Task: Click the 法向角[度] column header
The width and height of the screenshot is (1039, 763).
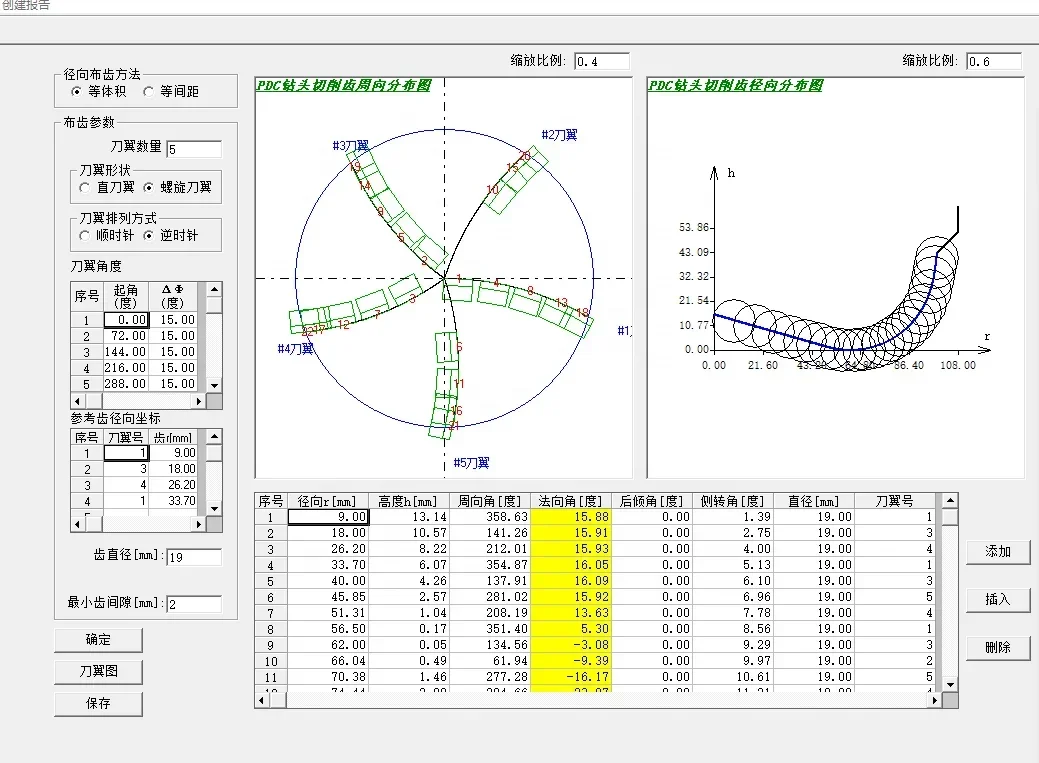Action: 571,501
